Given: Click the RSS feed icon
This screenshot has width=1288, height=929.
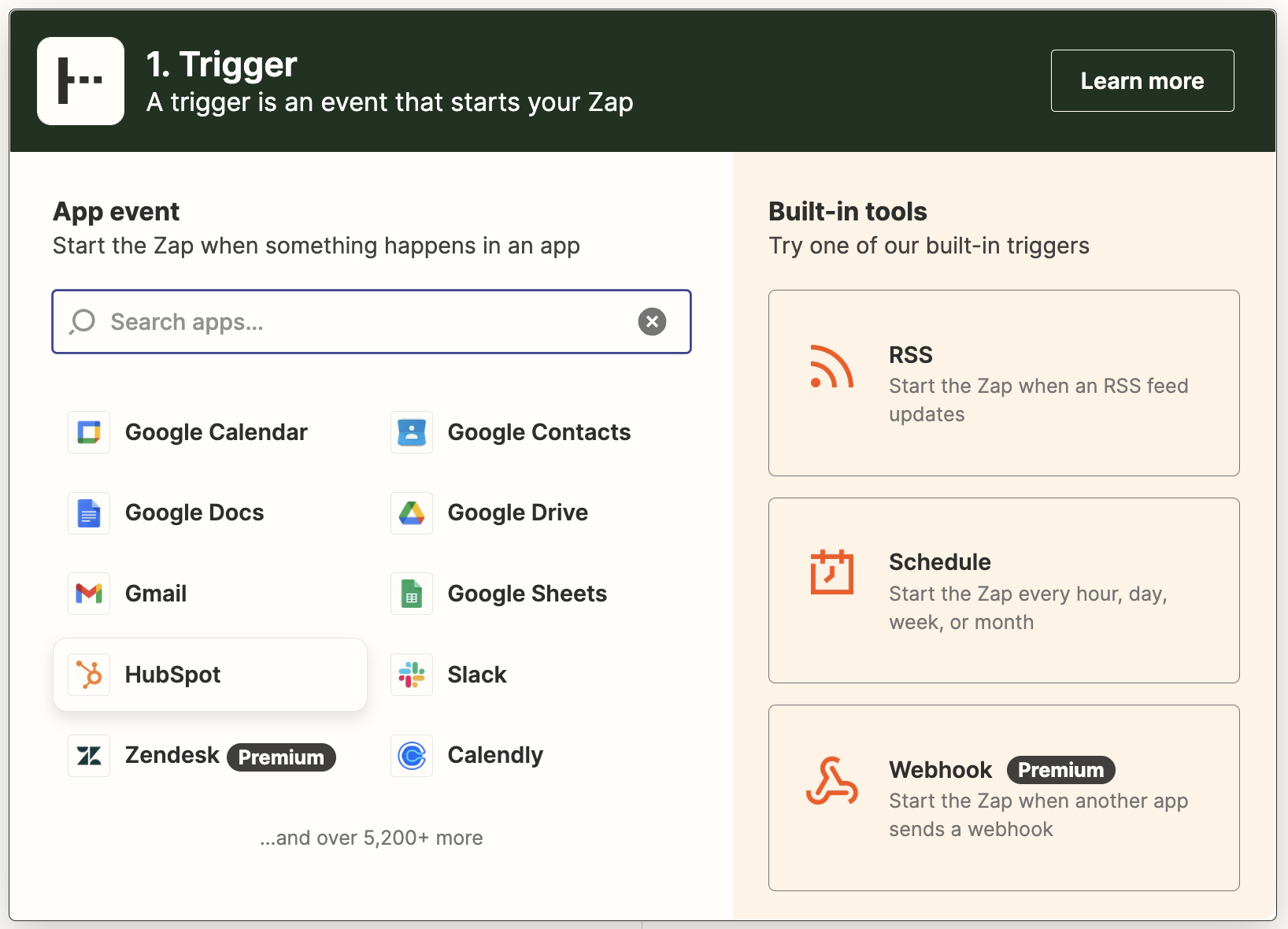Looking at the screenshot, I should 832,367.
